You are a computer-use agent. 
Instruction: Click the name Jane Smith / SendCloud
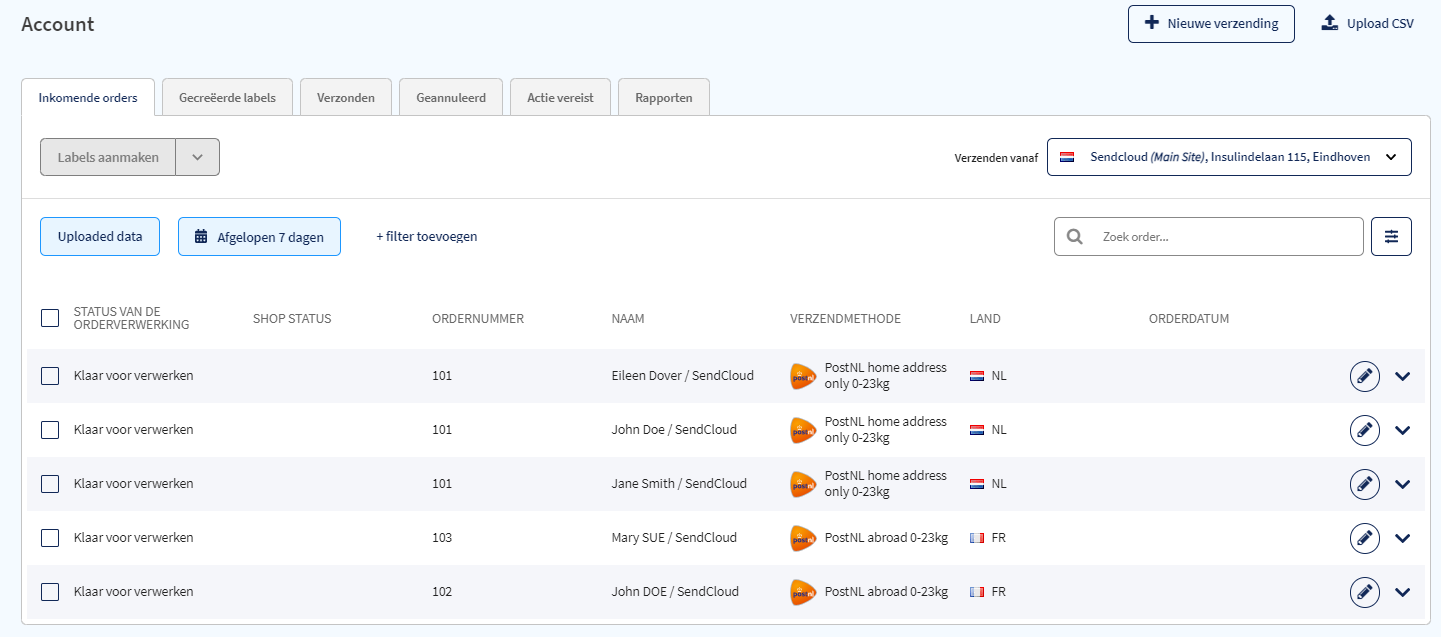coord(679,484)
